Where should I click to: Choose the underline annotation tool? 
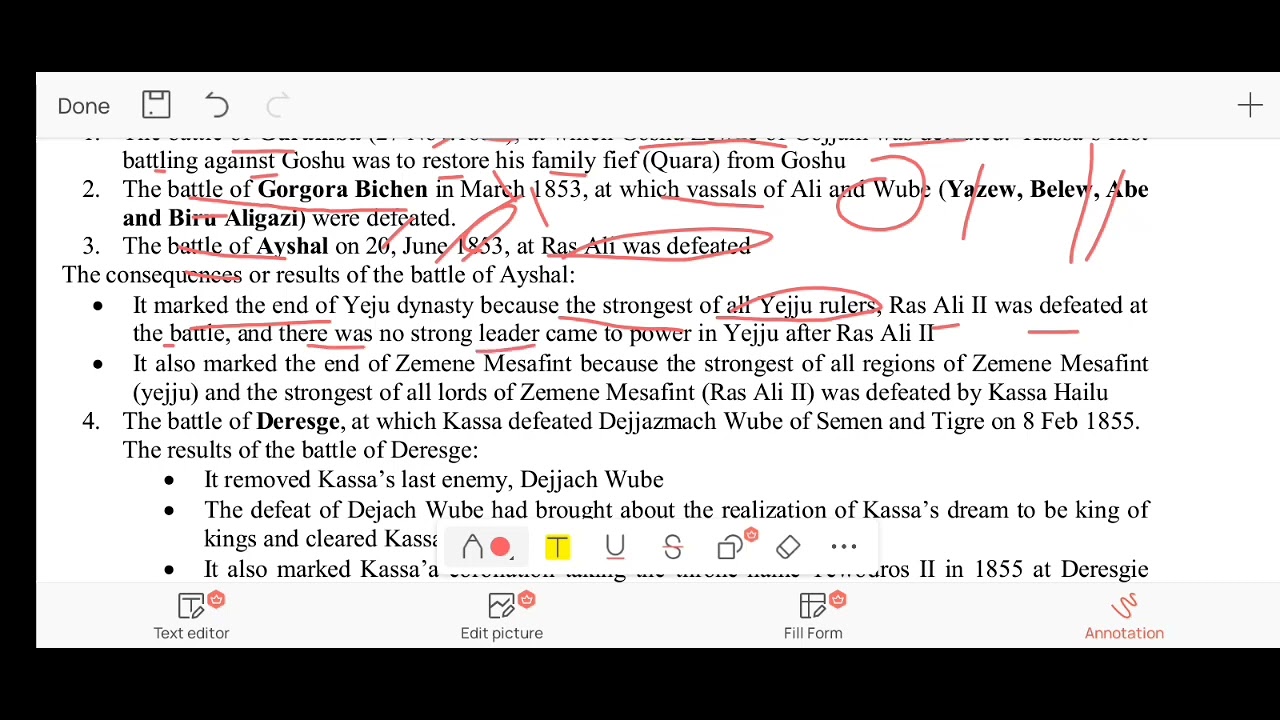coord(615,547)
